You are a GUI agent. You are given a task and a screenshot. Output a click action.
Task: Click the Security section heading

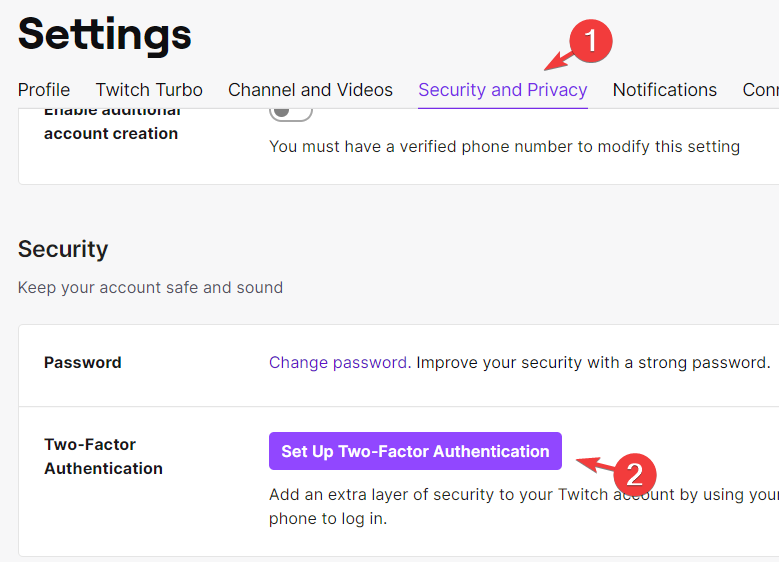(x=63, y=249)
